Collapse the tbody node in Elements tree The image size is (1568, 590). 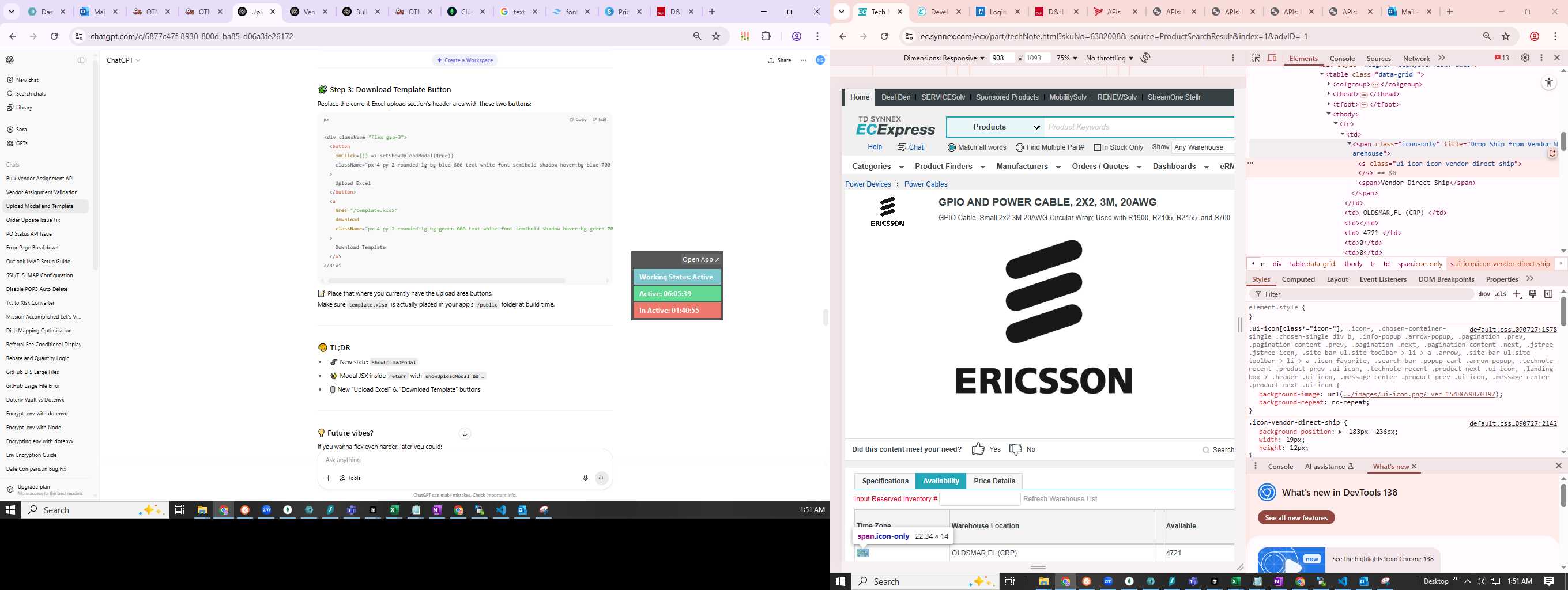pos(1329,114)
